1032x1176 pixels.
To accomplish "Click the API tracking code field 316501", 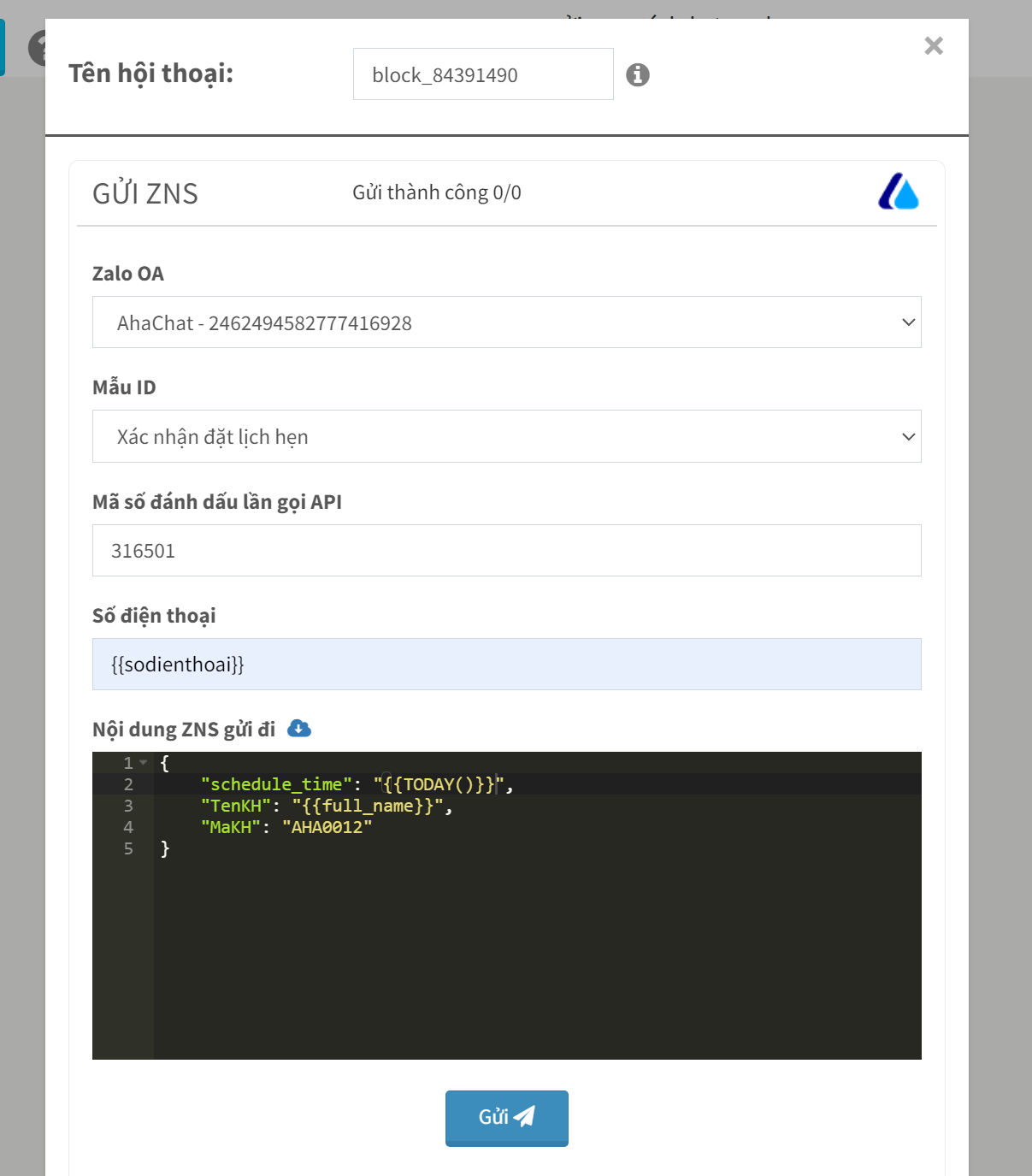I will [507, 550].
